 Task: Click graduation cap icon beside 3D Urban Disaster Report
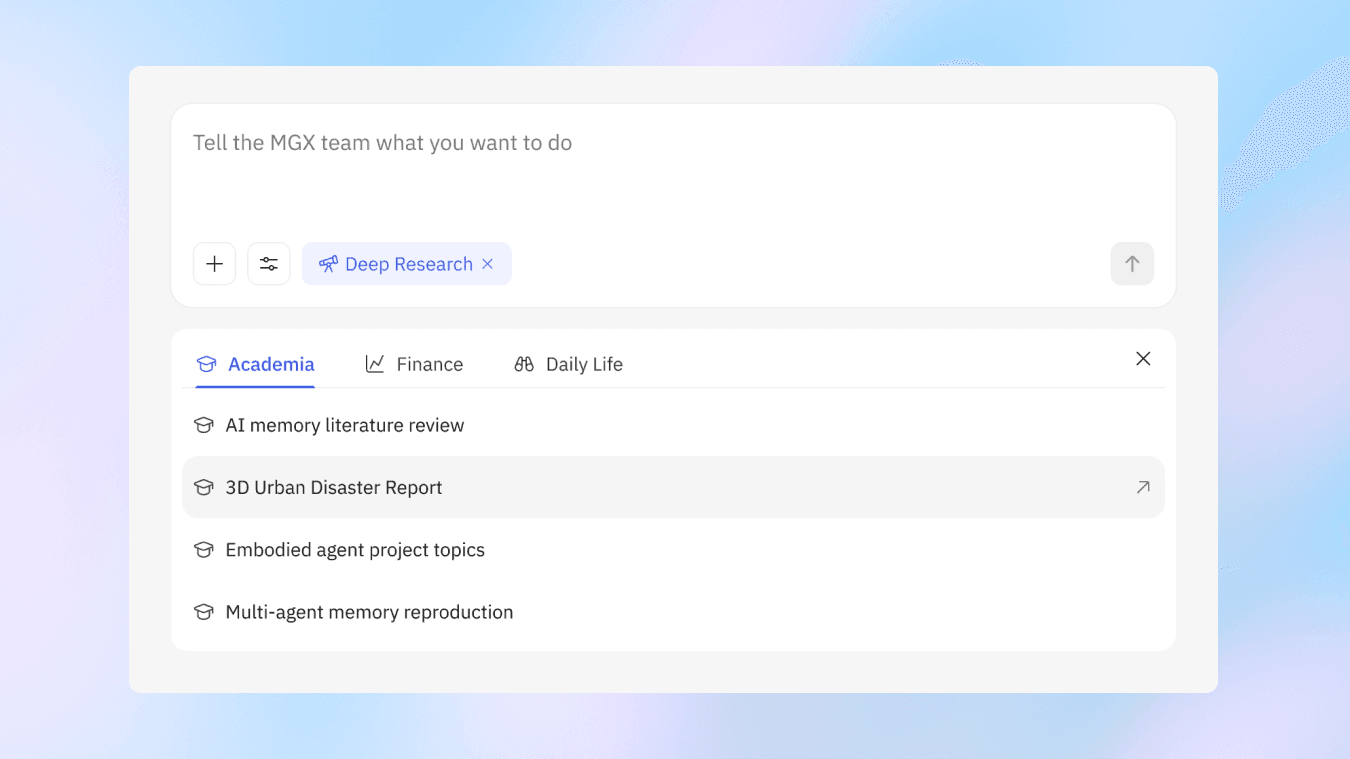(204, 487)
